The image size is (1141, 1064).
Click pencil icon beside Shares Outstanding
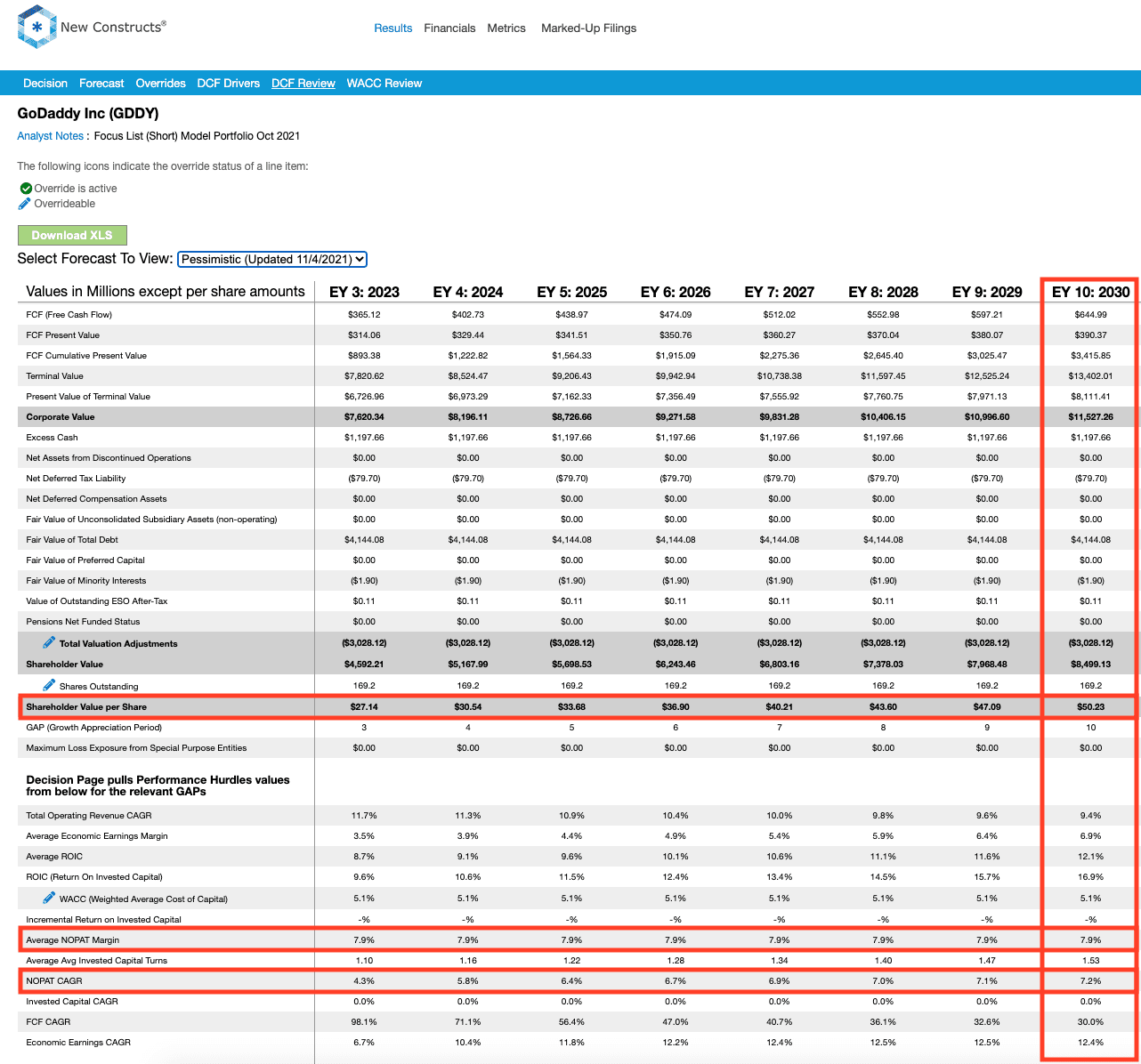tap(49, 685)
